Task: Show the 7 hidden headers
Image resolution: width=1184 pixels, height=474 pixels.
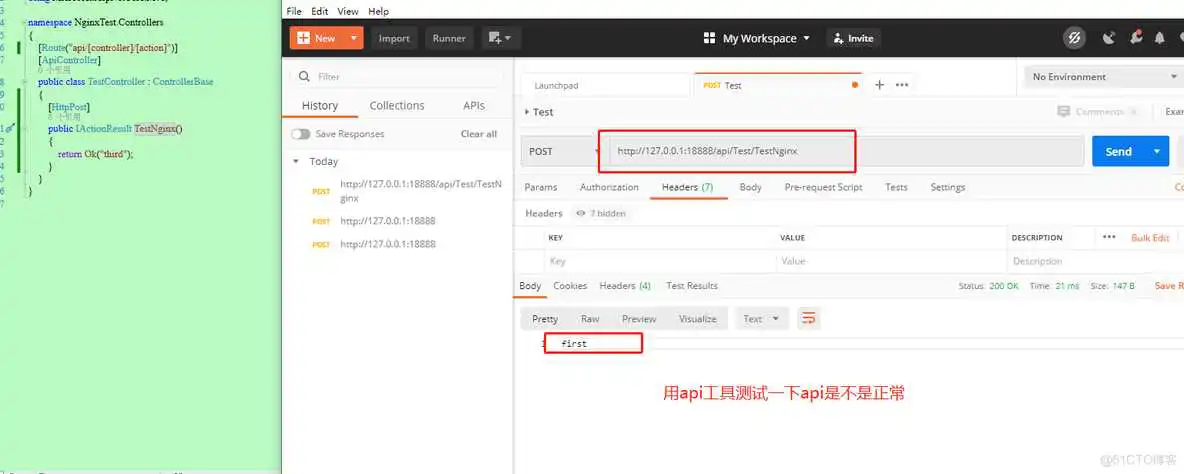Action: coord(601,214)
